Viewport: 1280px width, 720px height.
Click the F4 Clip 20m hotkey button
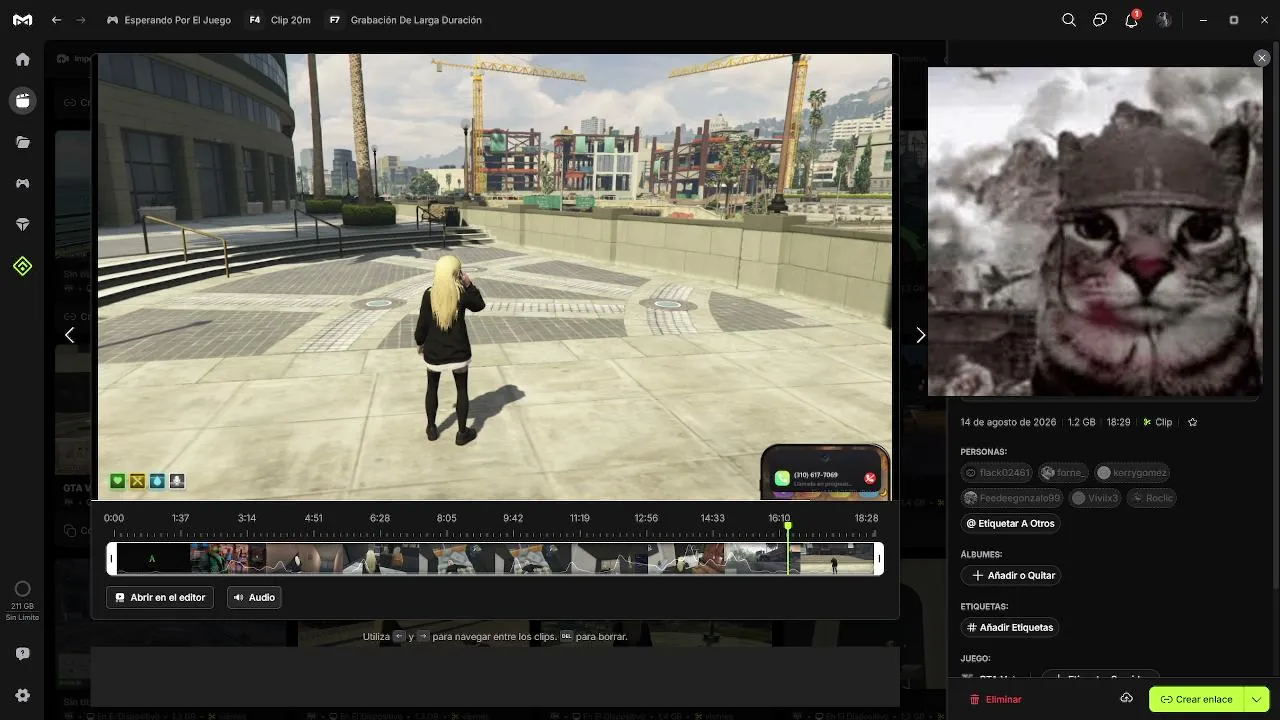pos(279,20)
